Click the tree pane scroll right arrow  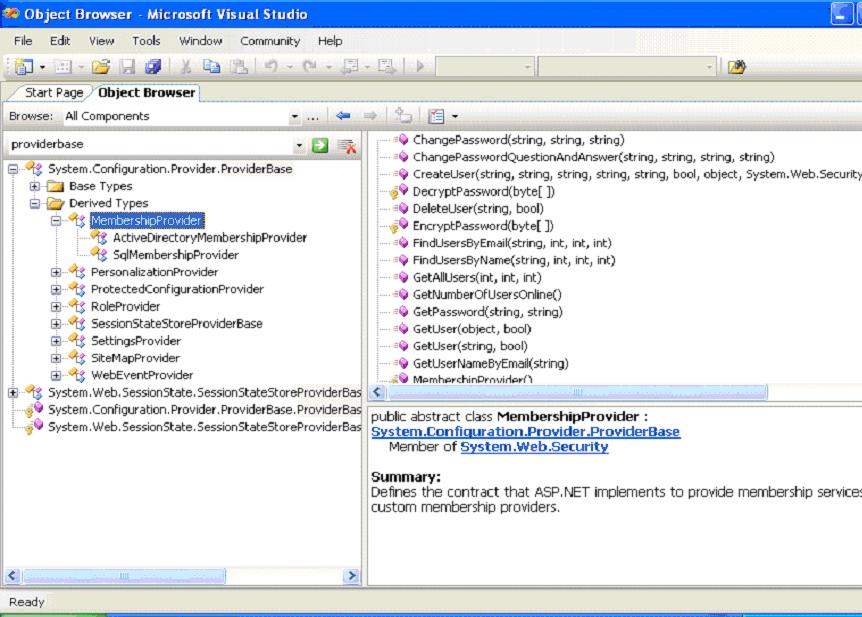(x=351, y=576)
